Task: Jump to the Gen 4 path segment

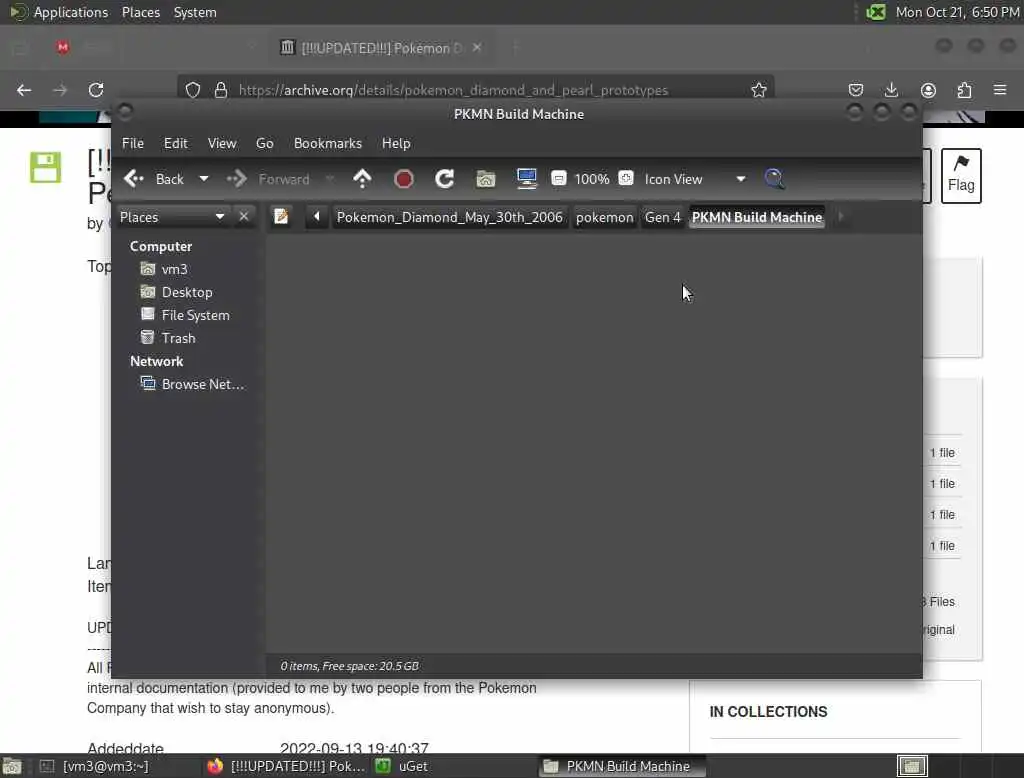Action: click(662, 217)
